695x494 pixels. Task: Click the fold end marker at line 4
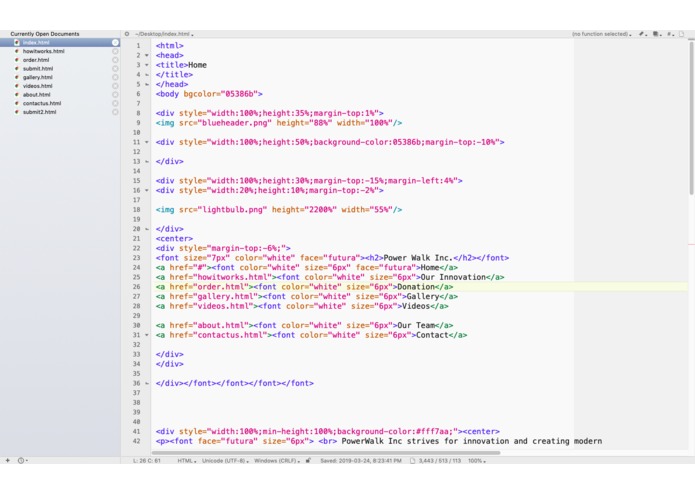(147, 75)
